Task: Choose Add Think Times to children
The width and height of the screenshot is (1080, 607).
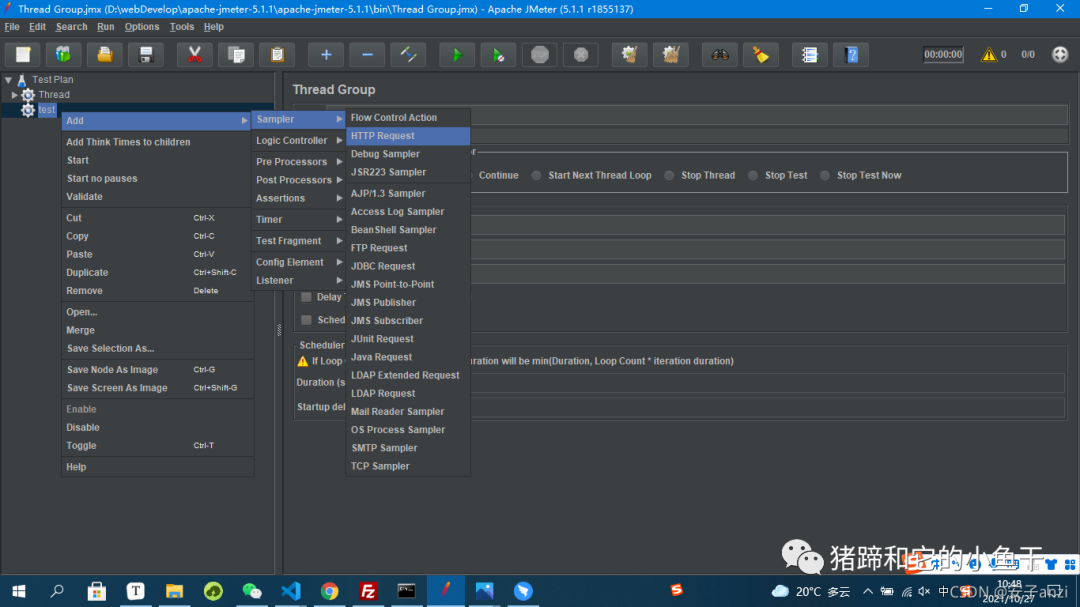Action: coord(157,142)
